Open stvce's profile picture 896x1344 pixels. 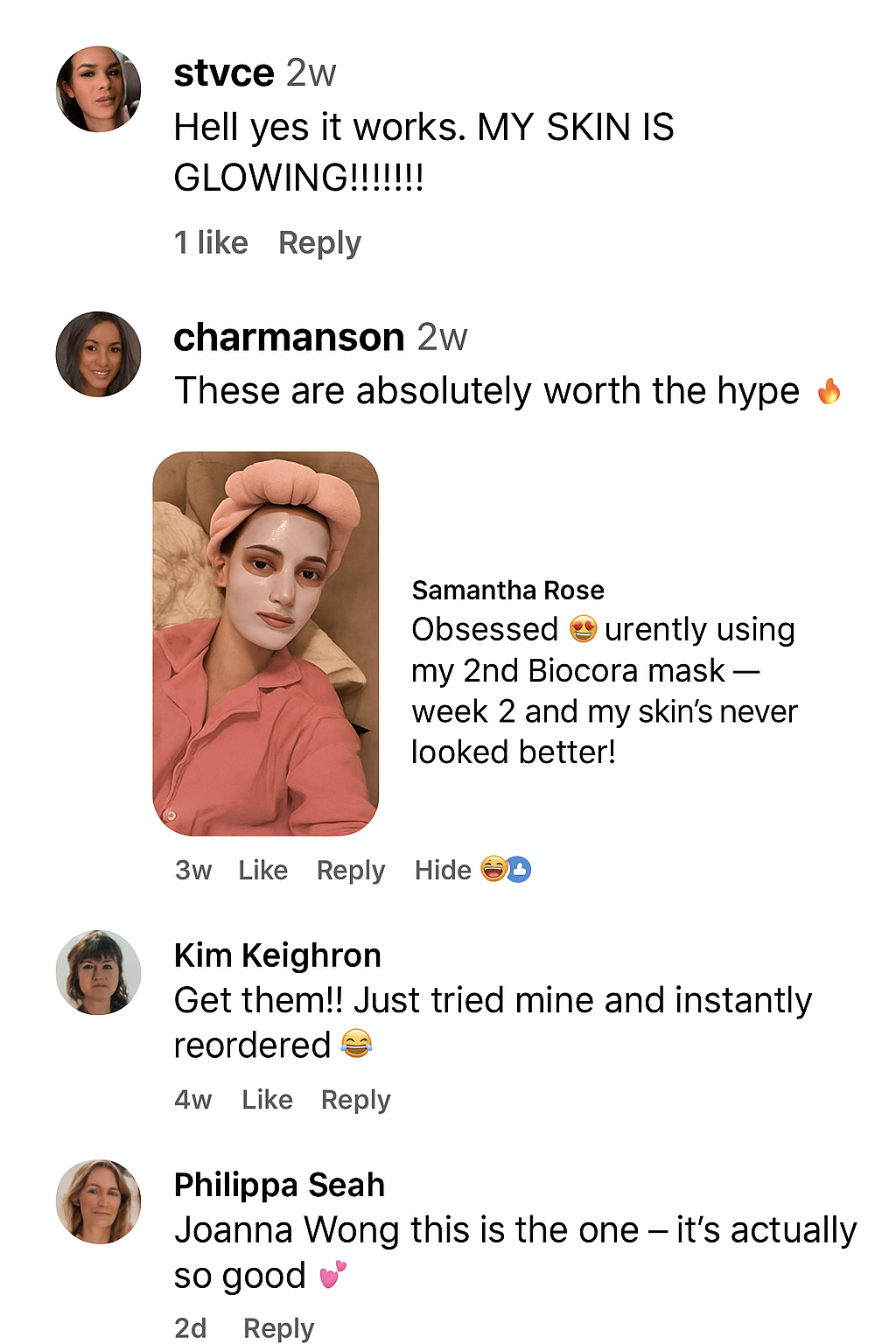[98, 89]
